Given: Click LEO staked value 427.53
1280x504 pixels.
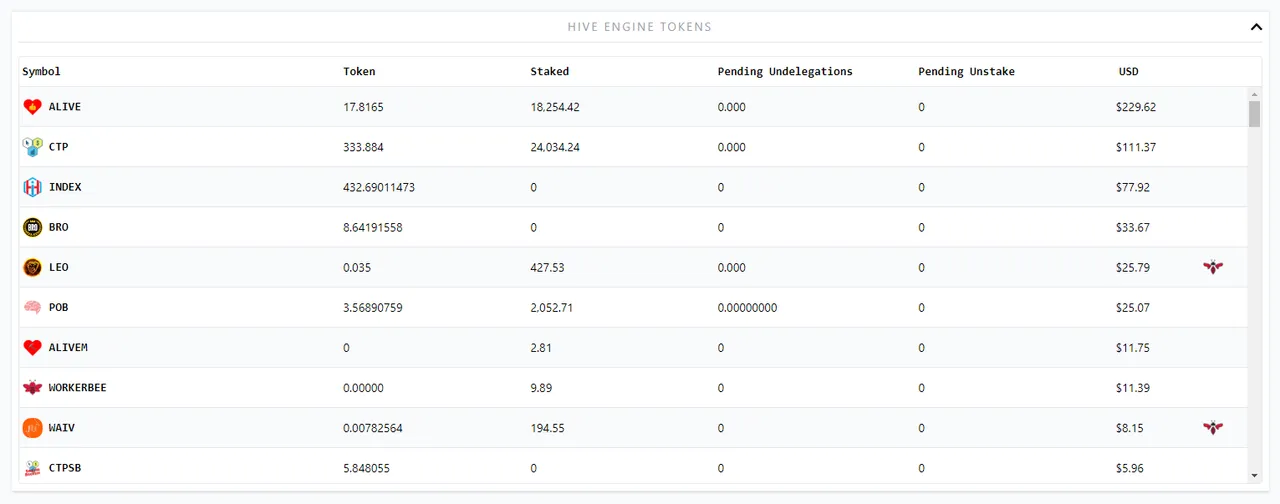Looking at the screenshot, I should point(547,267).
